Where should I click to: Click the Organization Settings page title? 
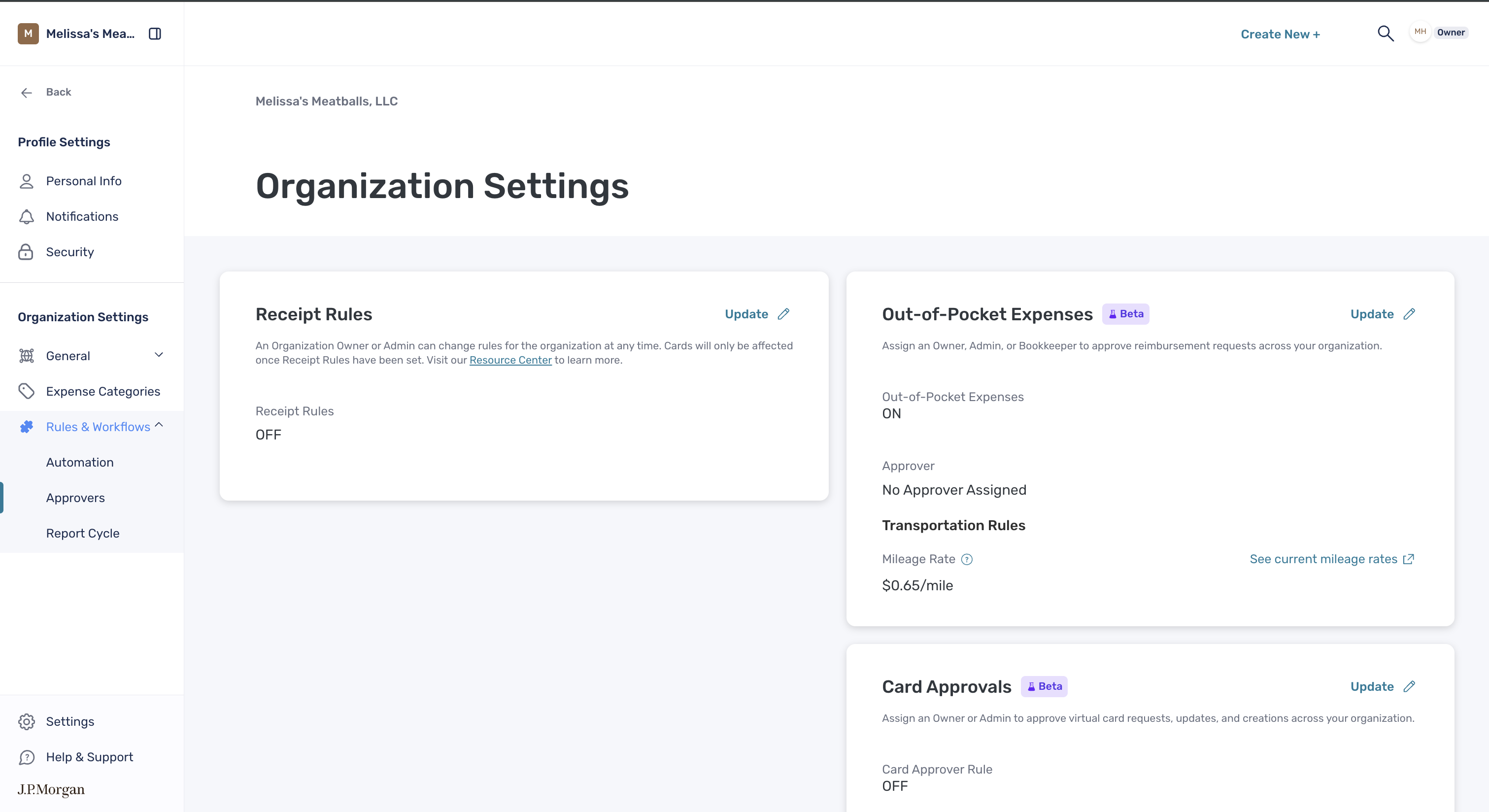[x=442, y=186]
